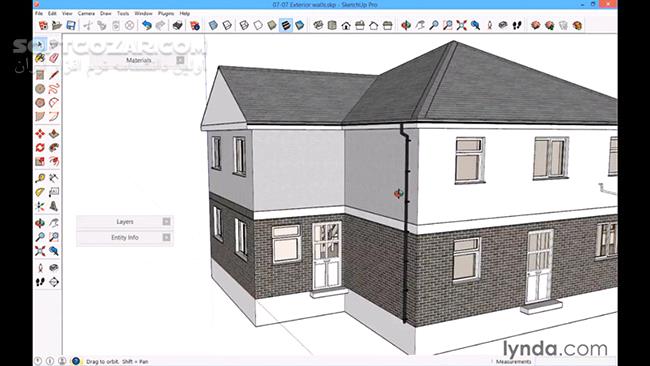The width and height of the screenshot is (650, 366).
Task: Toggle Back Edges face style
Action: (227, 25)
